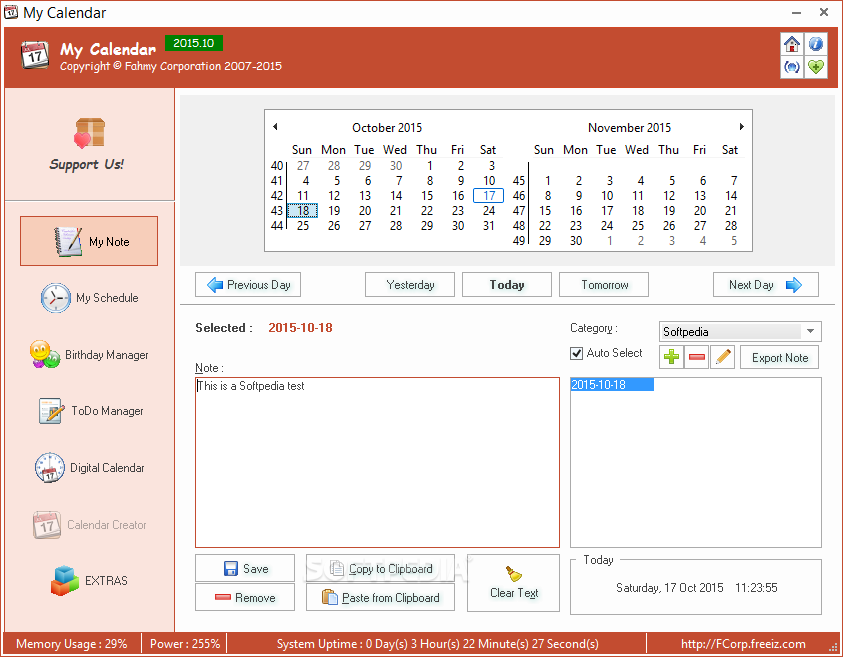Open Calendar Creator section
This screenshot has width=843, height=657.
pyautogui.click(x=89, y=525)
